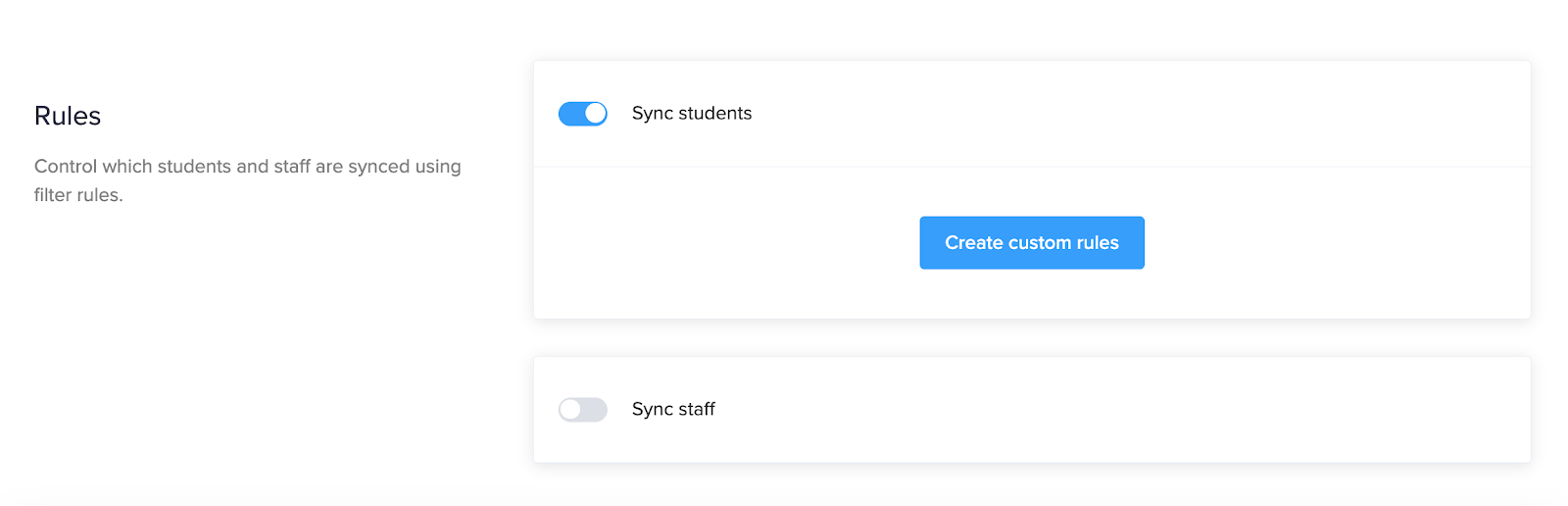This screenshot has width=1568, height=506.
Task: Enable the Sync staff toggle
Action: [583, 410]
